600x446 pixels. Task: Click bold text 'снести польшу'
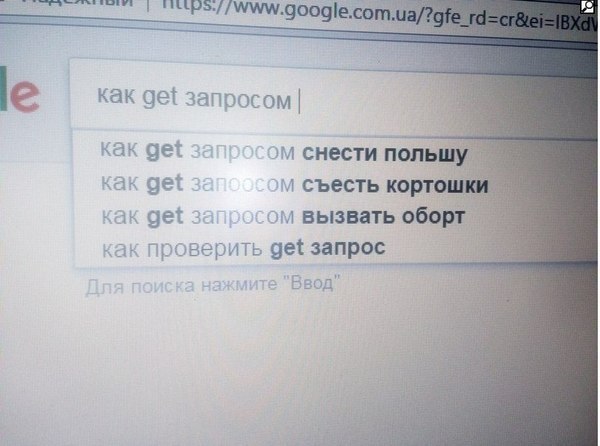385,154
